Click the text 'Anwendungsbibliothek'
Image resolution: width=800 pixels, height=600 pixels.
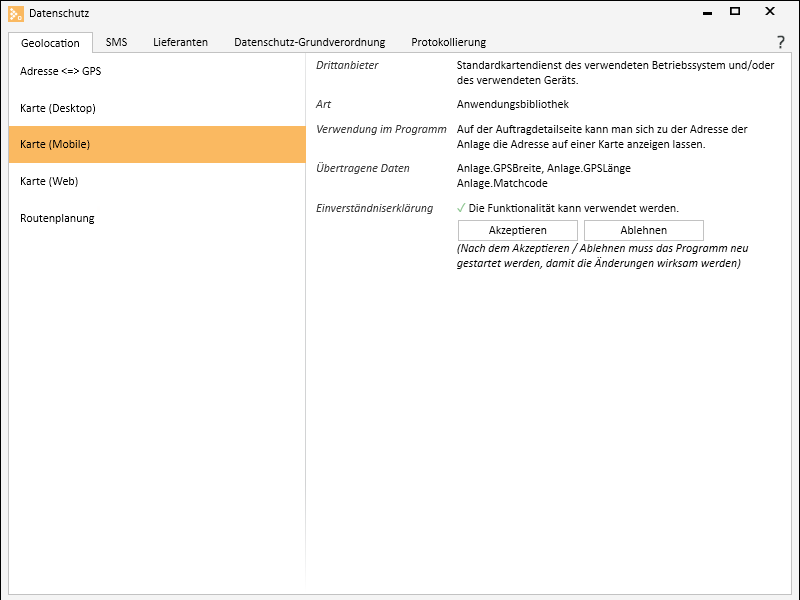513,104
